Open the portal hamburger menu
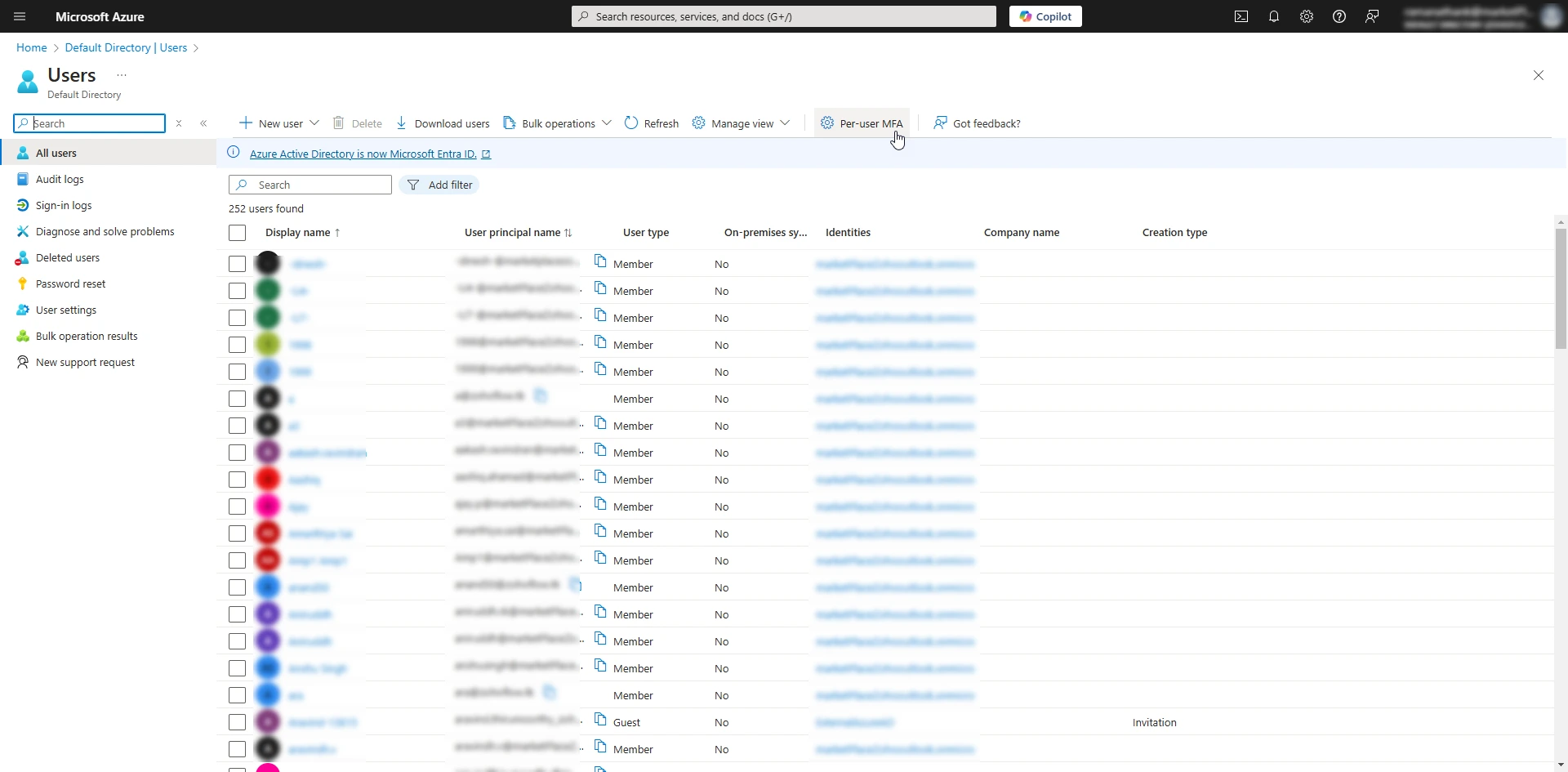The height and width of the screenshot is (772, 1568). pos(20,16)
